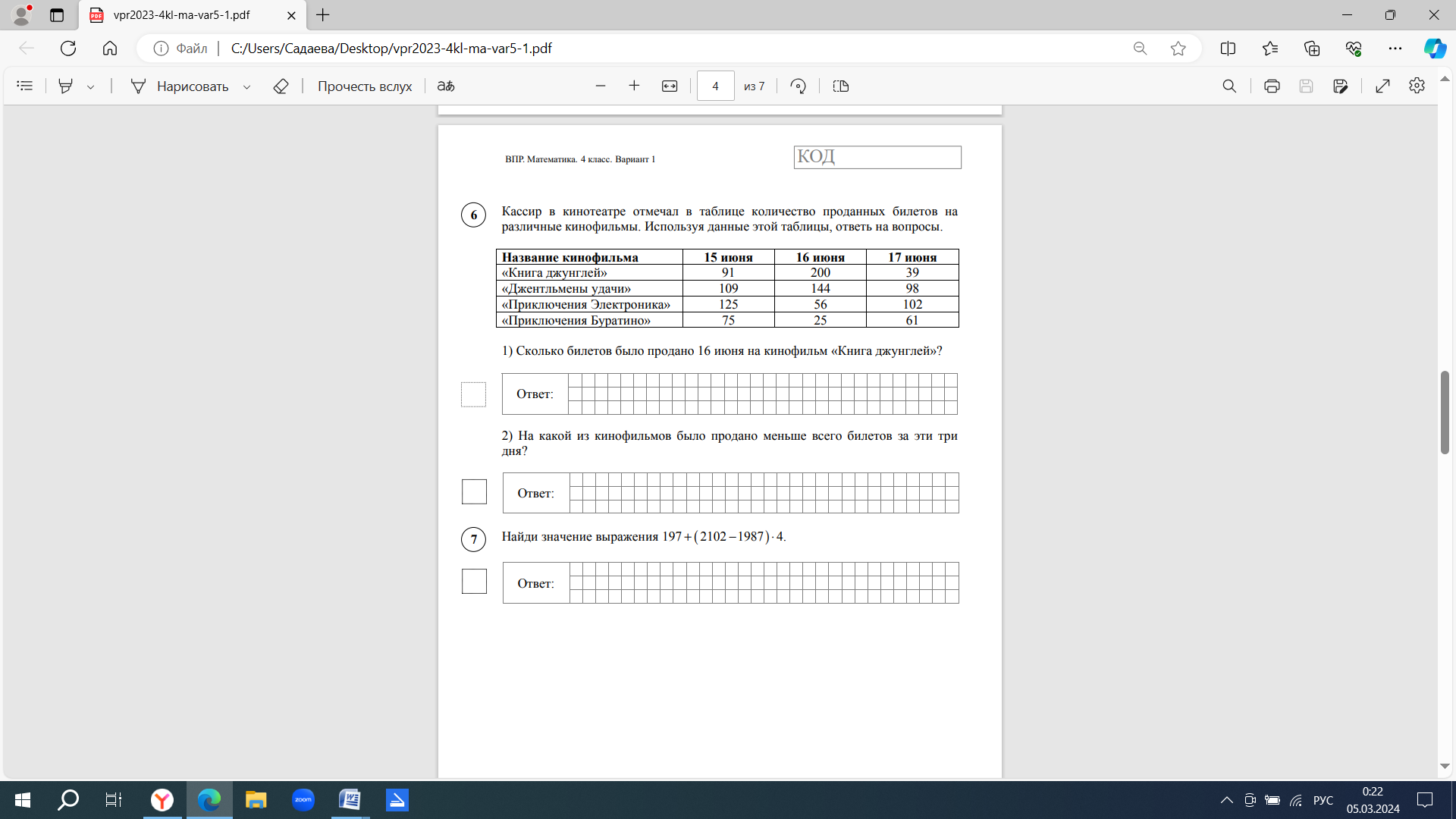Click the Zoom in plus icon

(634, 86)
